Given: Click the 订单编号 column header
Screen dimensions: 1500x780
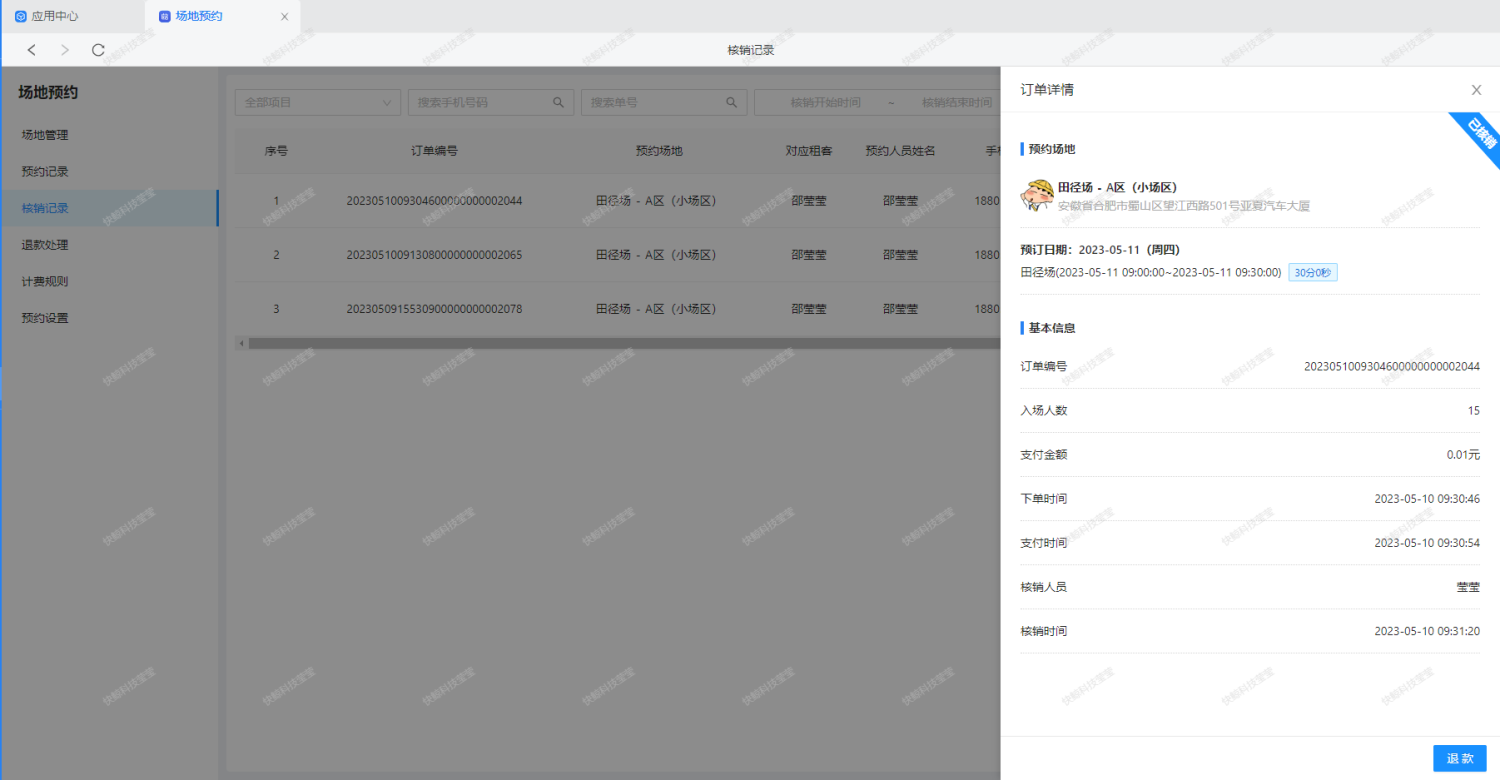Looking at the screenshot, I should (x=434, y=151).
